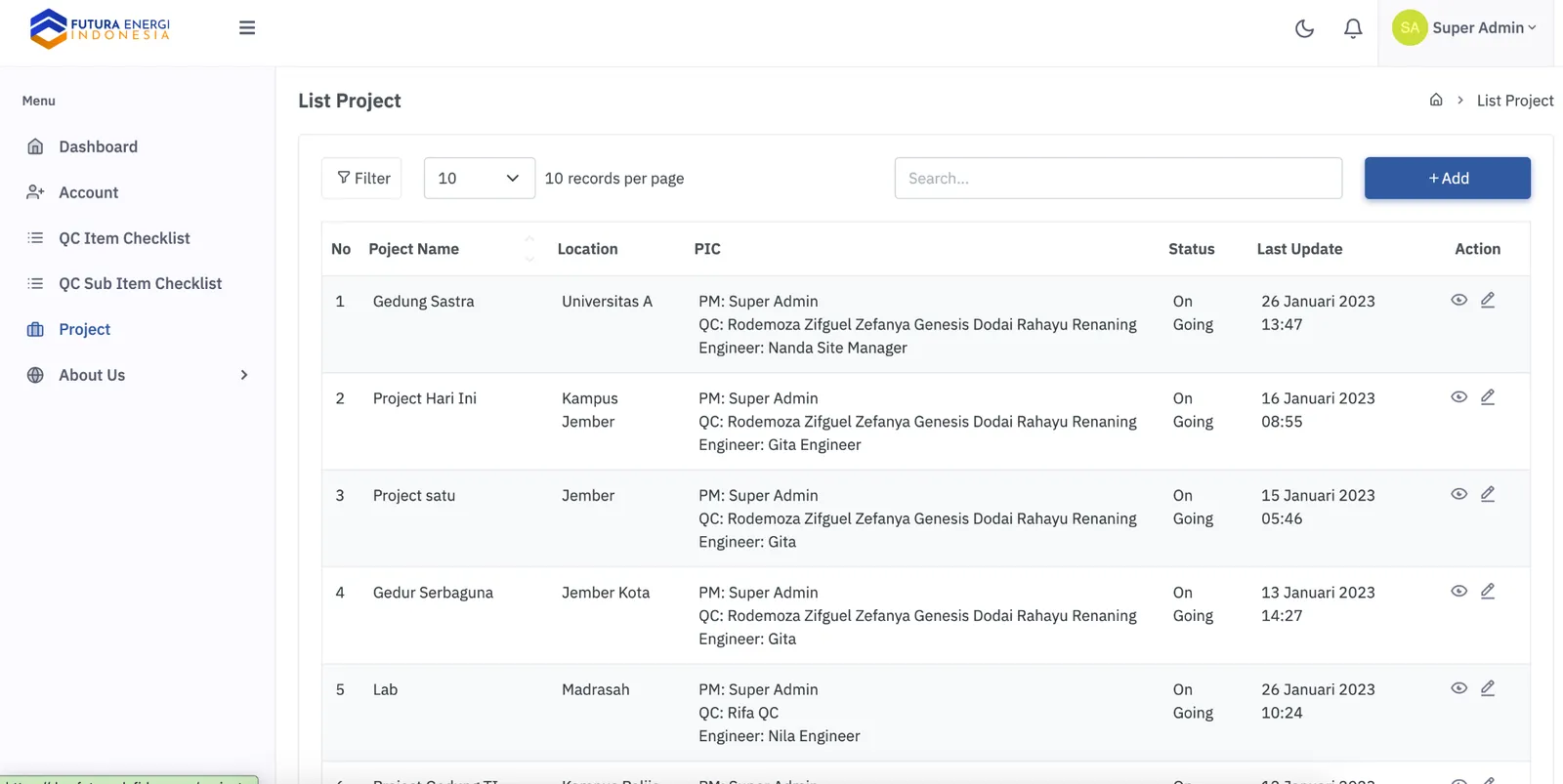Click the Location column header
Screen dimensions: 1563x784
click(587, 249)
